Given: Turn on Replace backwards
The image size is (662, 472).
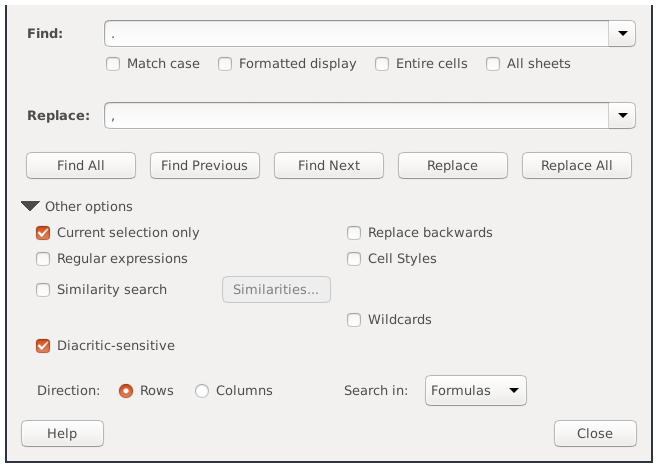Looking at the screenshot, I should pyautogui.click(x=354, y=233).
